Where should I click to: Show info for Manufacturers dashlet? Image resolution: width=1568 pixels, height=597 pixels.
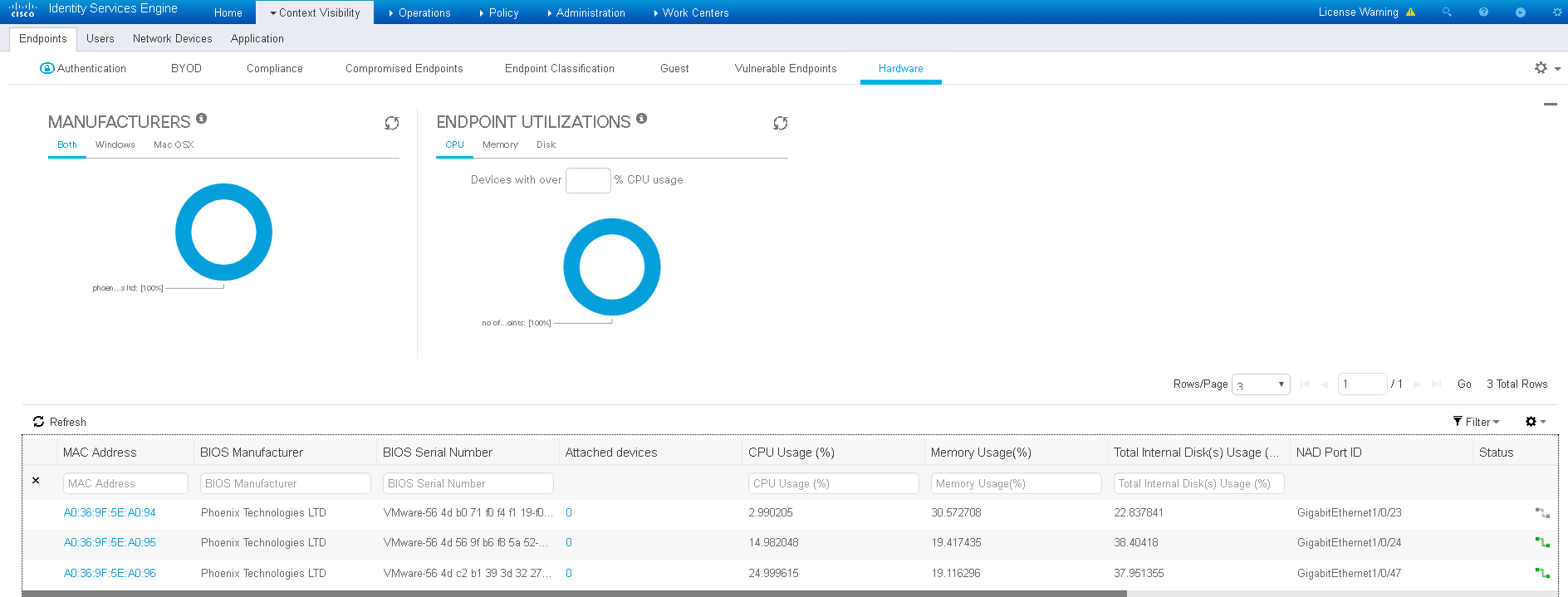click(202, 119)
